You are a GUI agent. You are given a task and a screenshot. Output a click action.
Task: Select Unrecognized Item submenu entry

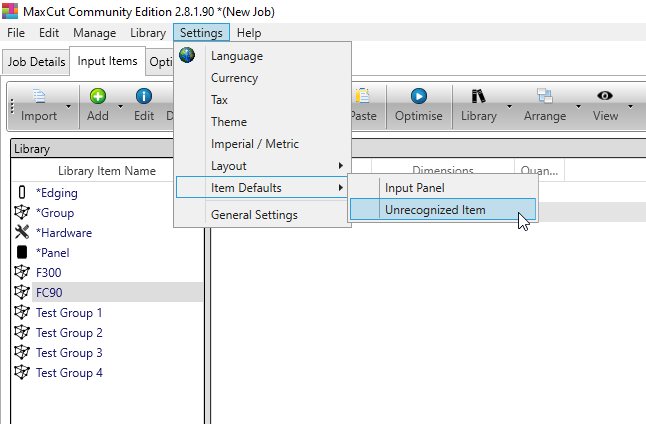click(x=443, y=210)
